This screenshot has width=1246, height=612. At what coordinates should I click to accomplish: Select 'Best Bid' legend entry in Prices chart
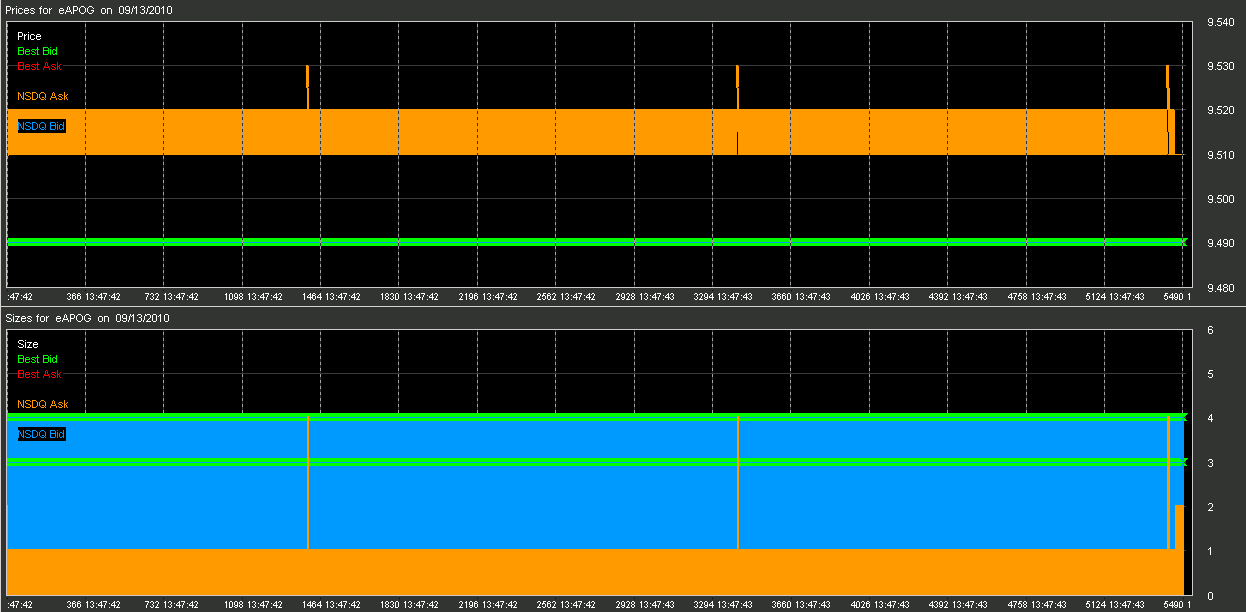[x=37, y=51]
